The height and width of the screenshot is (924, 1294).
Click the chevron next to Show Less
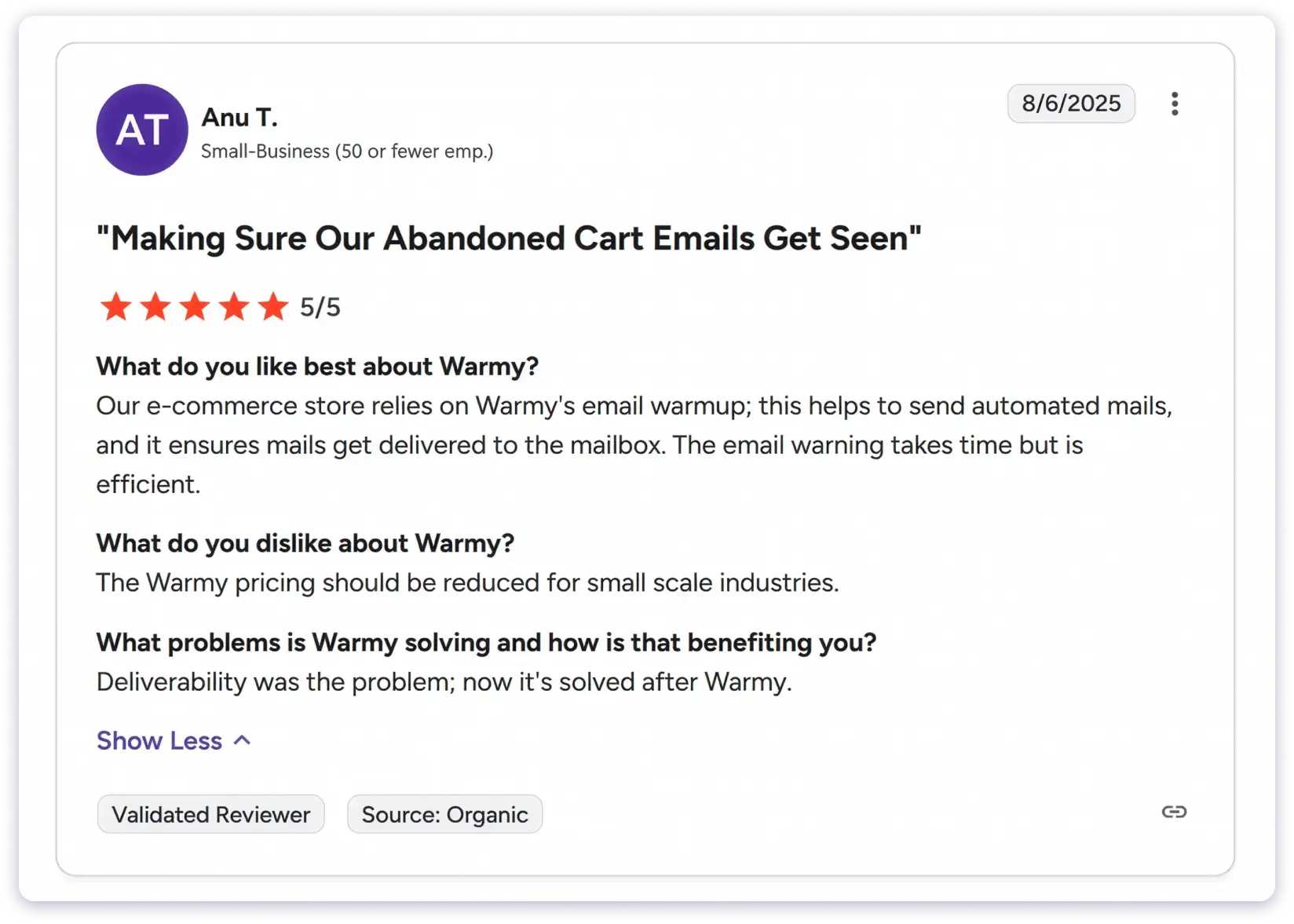(x=243, y=740)
